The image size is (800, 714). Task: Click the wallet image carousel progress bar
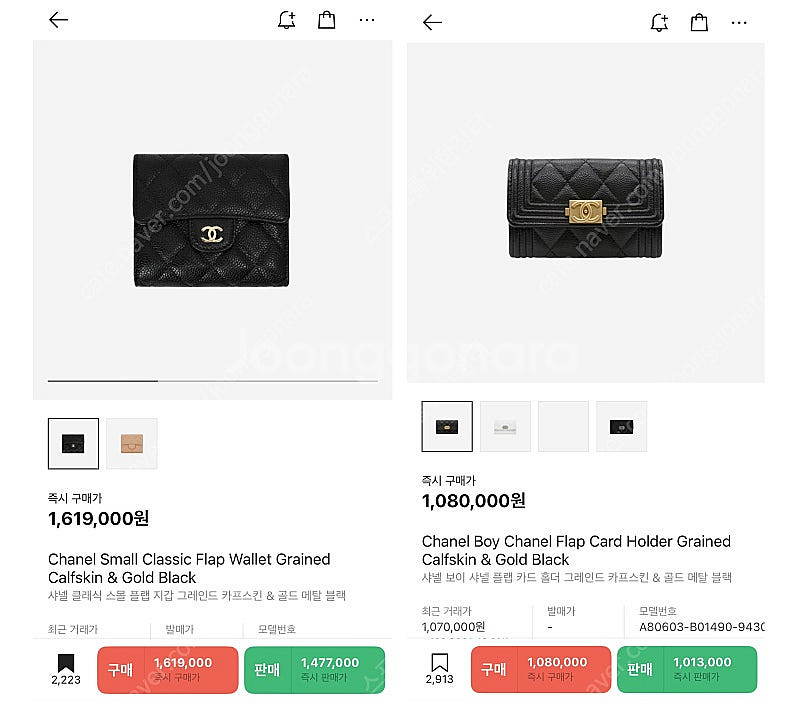pos(212,381)
